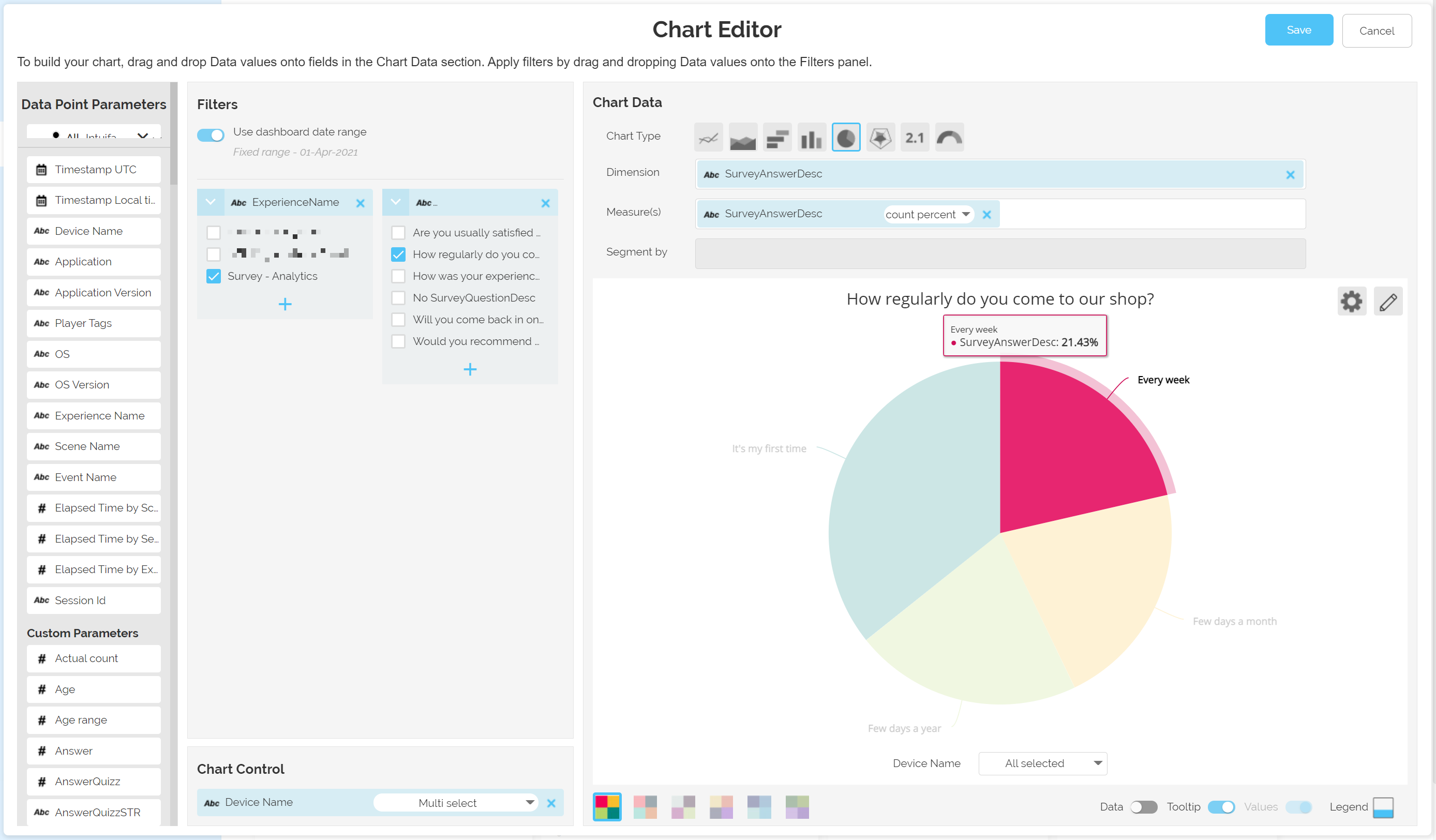Toggle the Data switch

coord(1144,807)
